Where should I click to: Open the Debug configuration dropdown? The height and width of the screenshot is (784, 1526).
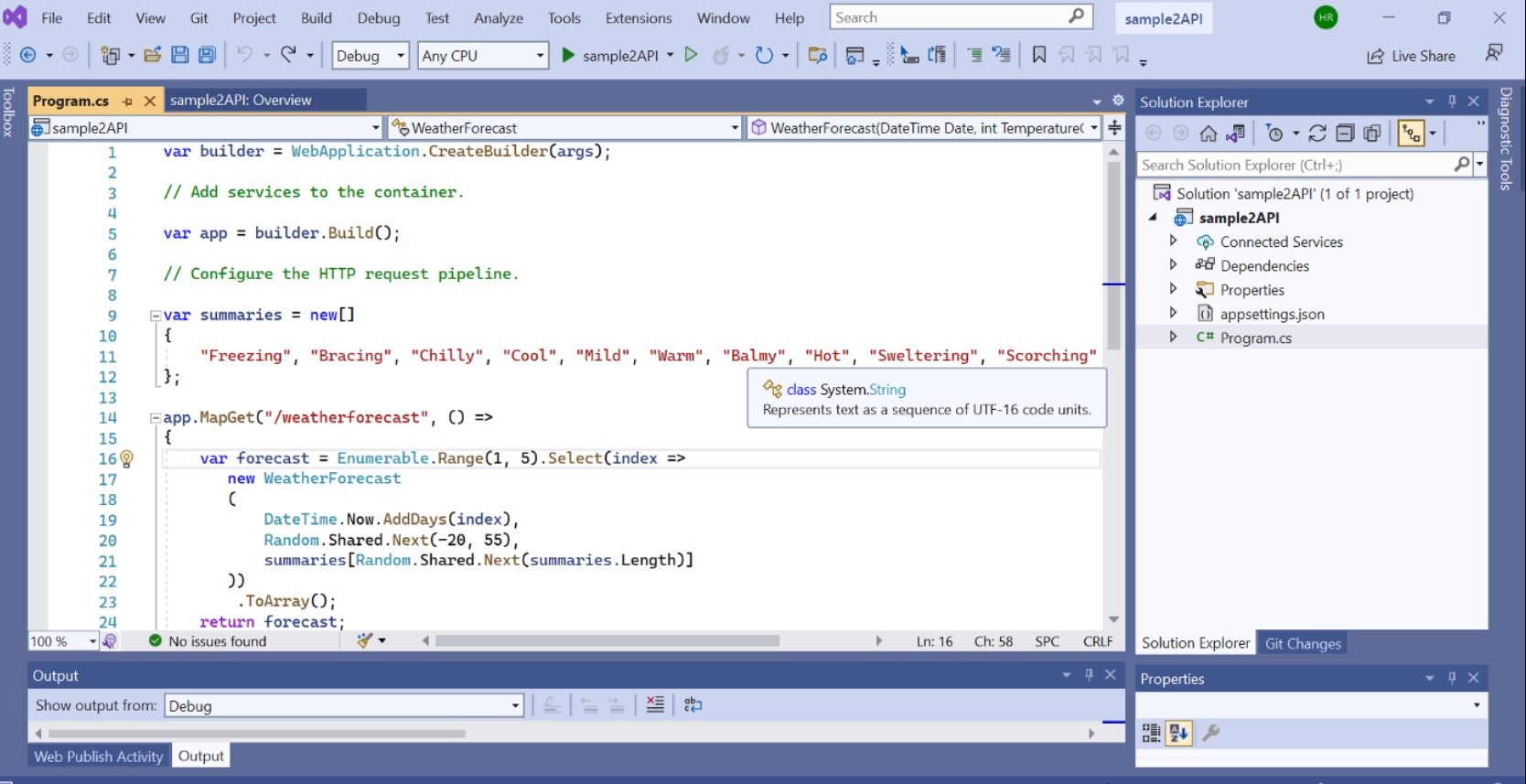click(371, 56)
